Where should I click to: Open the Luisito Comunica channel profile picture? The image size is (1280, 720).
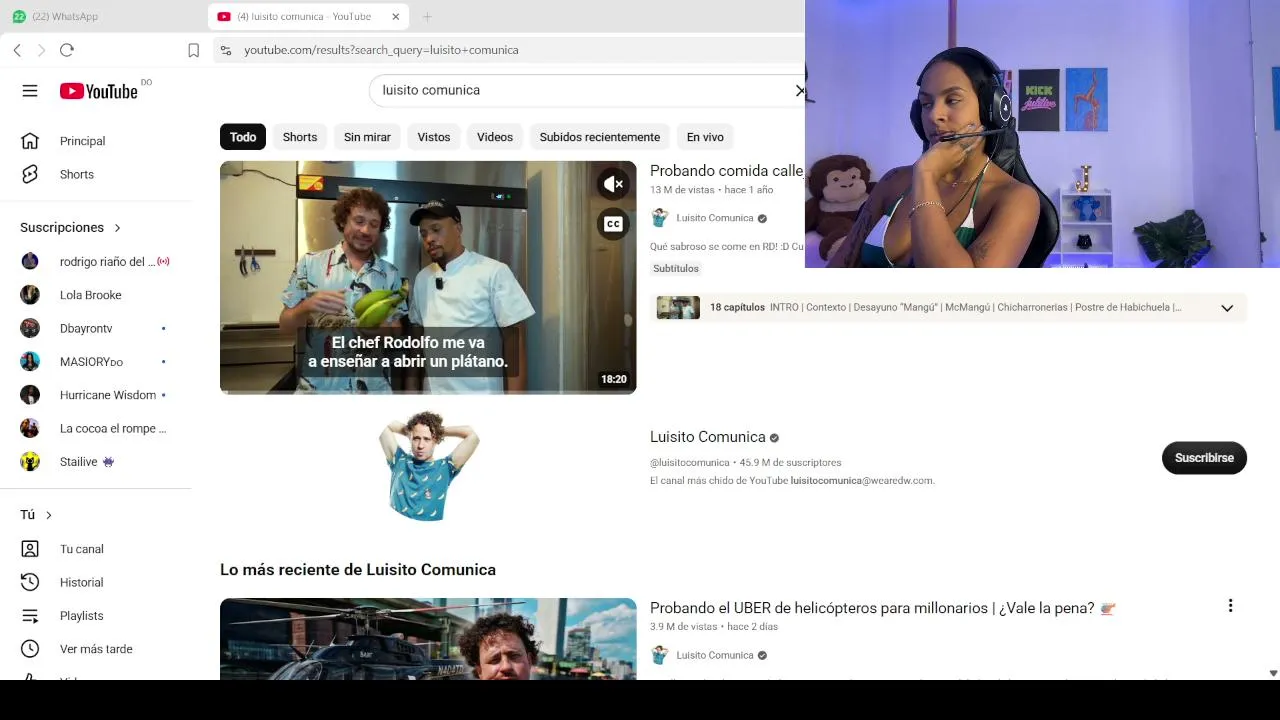(x=428, y=464)
